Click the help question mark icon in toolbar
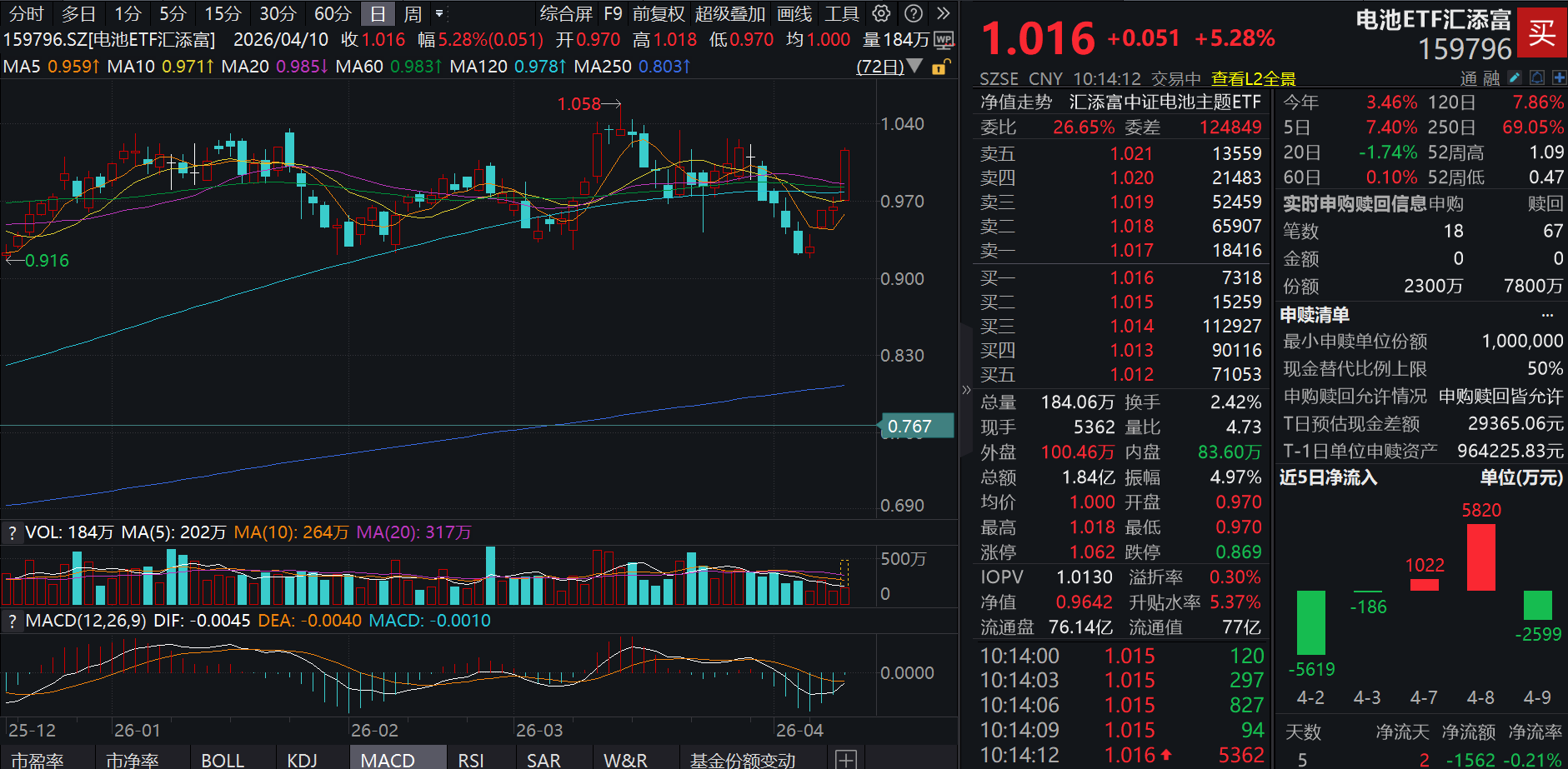The image size is (1568, 769). pos(914,13)
